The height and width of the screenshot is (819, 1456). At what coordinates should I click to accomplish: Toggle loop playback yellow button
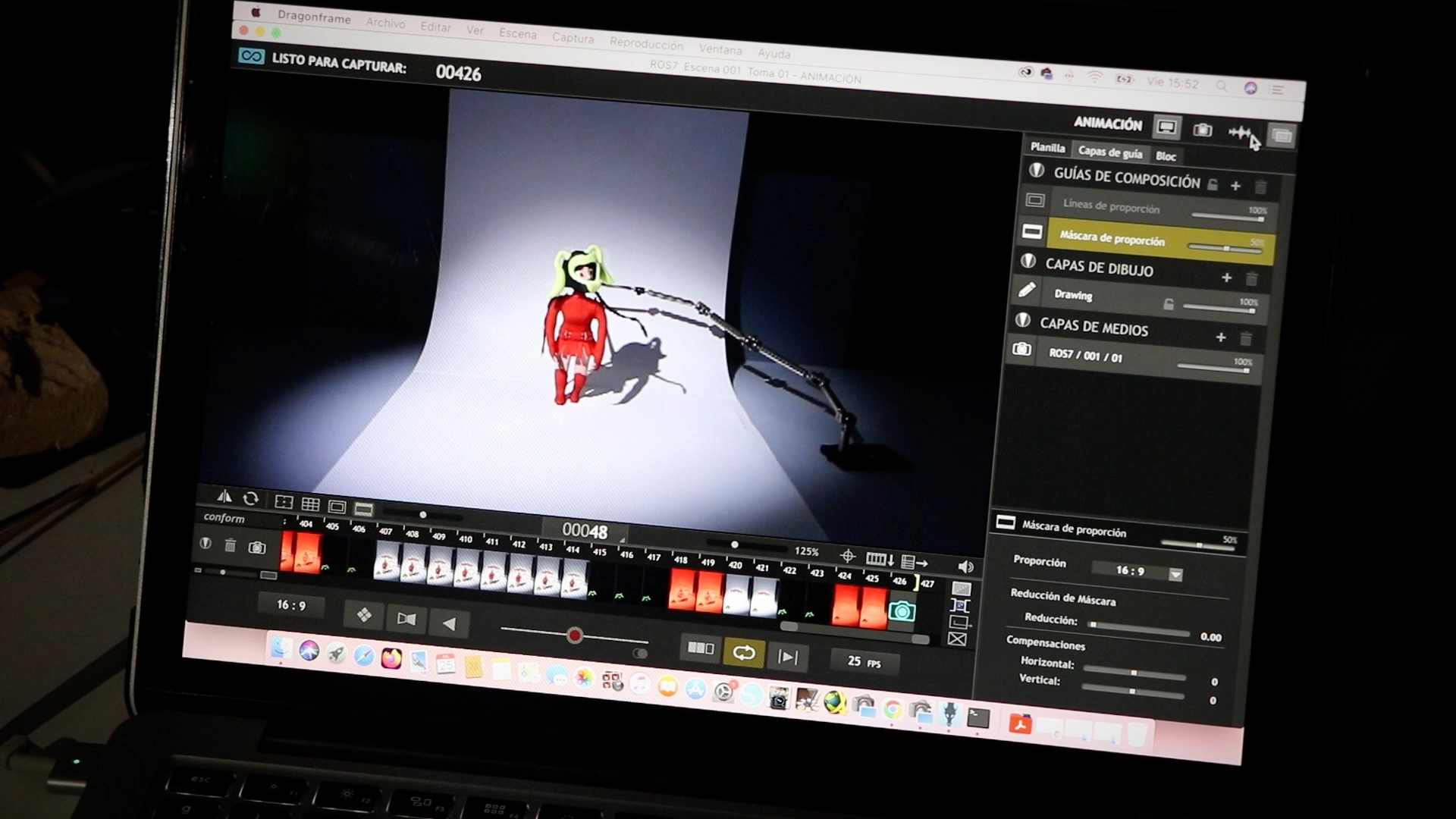pos(744,653)
